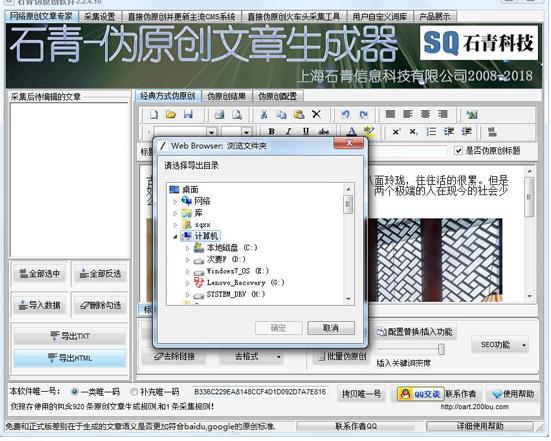Apply superscript formatting
The width and height of the screenshot is (551, 441).
pos(396,132)
